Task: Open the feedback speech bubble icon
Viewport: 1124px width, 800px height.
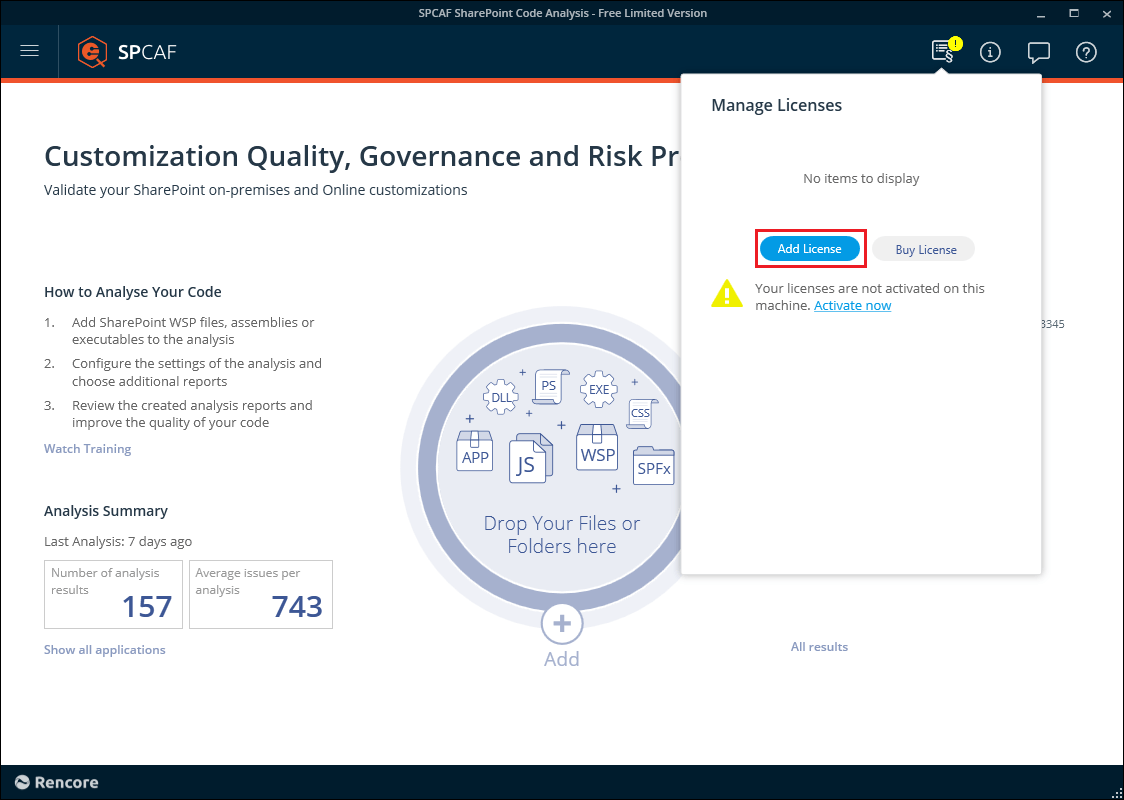Action: pos(1038,52)
